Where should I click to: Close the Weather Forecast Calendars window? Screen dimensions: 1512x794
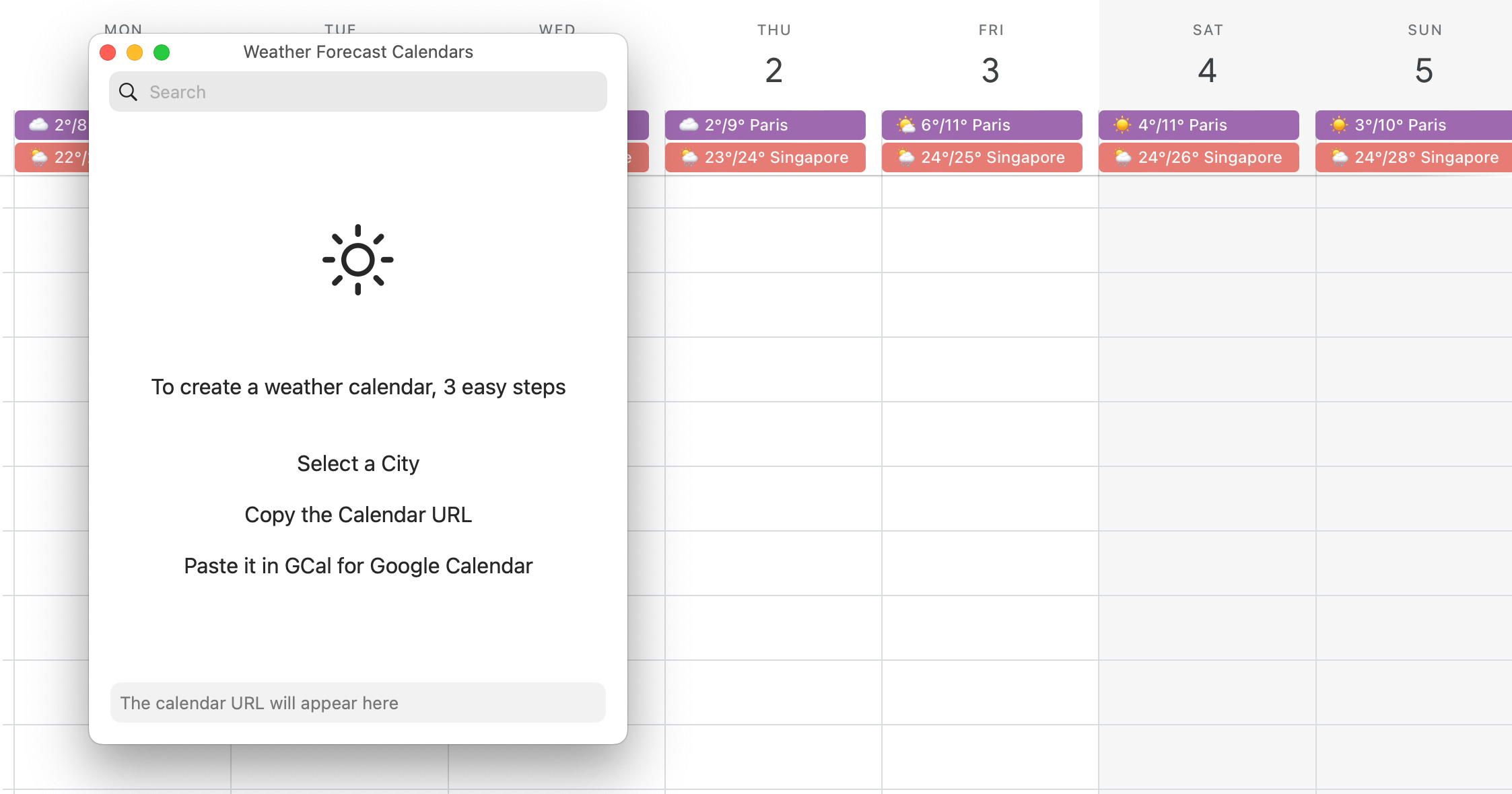click(108, 52)
